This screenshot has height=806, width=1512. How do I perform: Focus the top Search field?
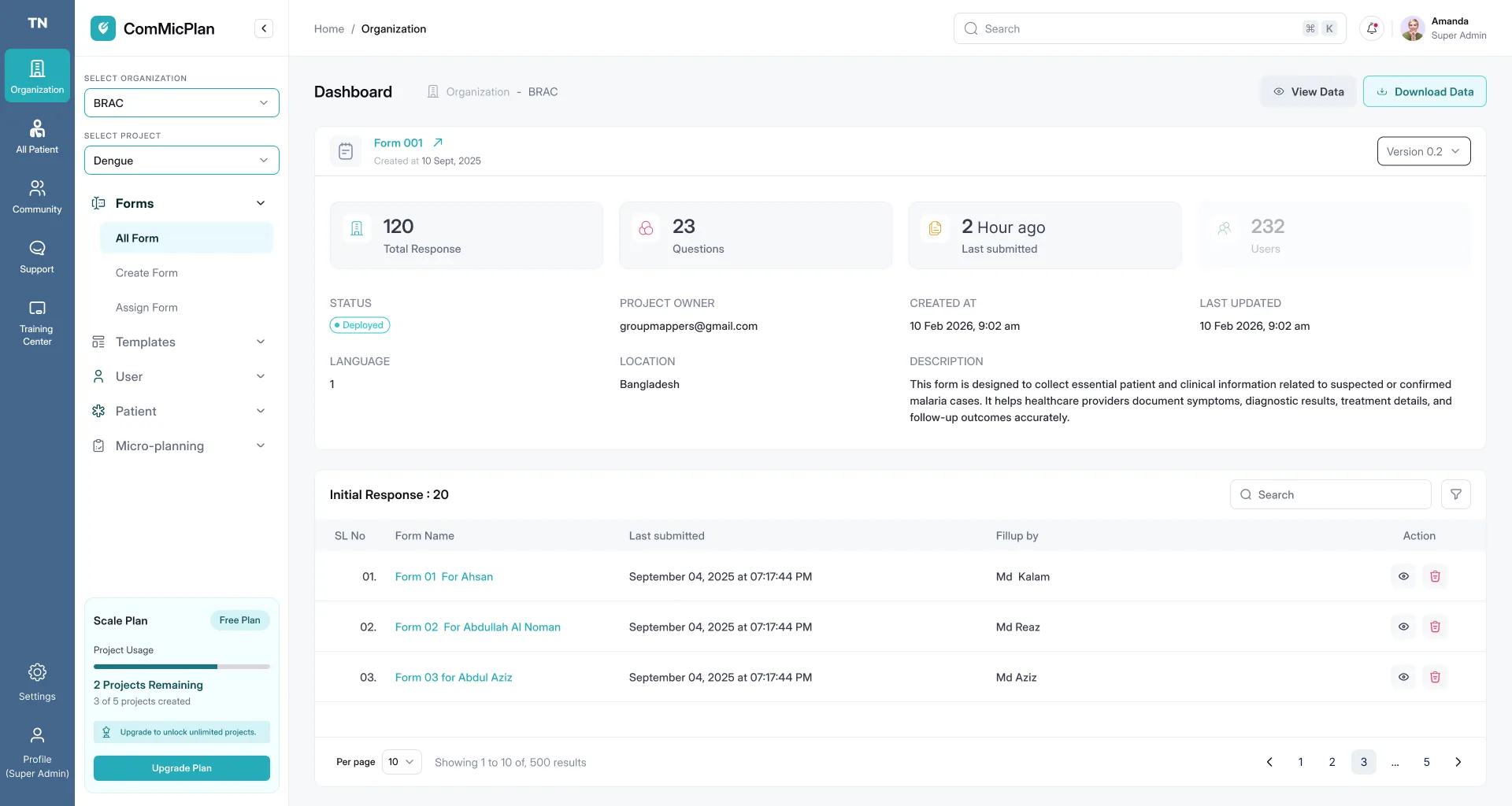tap(1150, 28)
